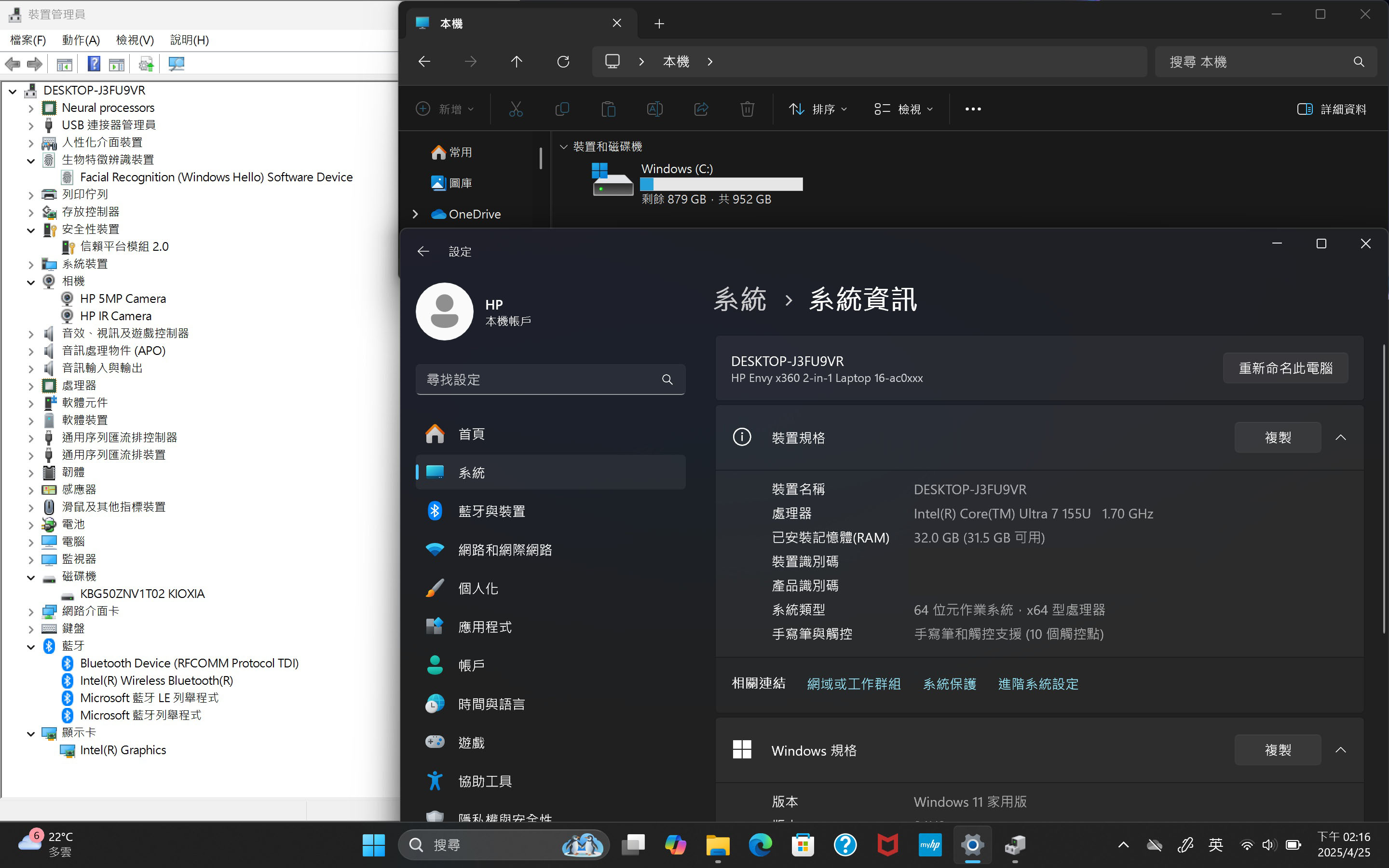This screenshot has width=1389, height=868.
Task: Click Device Manager forward arrow toolbar icon
Action: [x=34, y=64]
